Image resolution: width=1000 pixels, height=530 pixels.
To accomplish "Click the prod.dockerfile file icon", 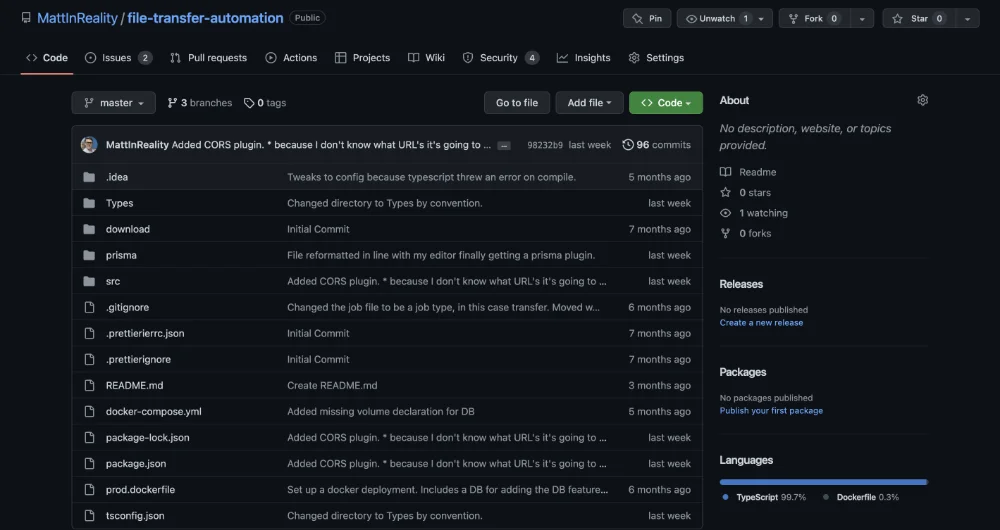I will coord(89,490).
